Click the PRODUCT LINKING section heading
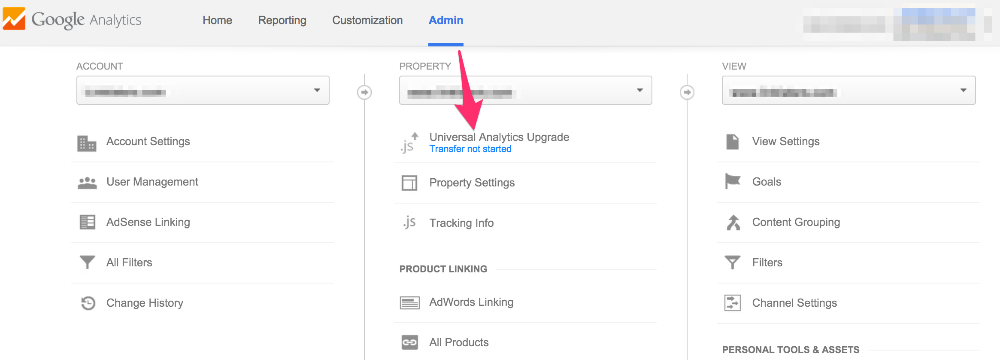 443,269
